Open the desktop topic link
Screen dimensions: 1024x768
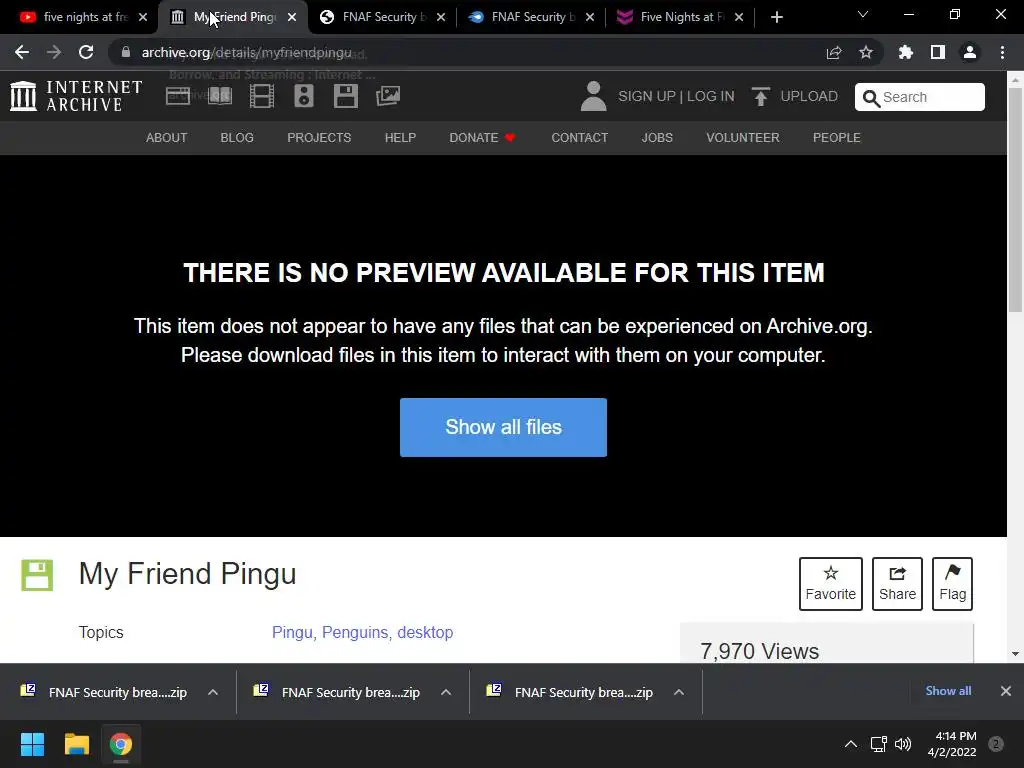coord(425,632)
